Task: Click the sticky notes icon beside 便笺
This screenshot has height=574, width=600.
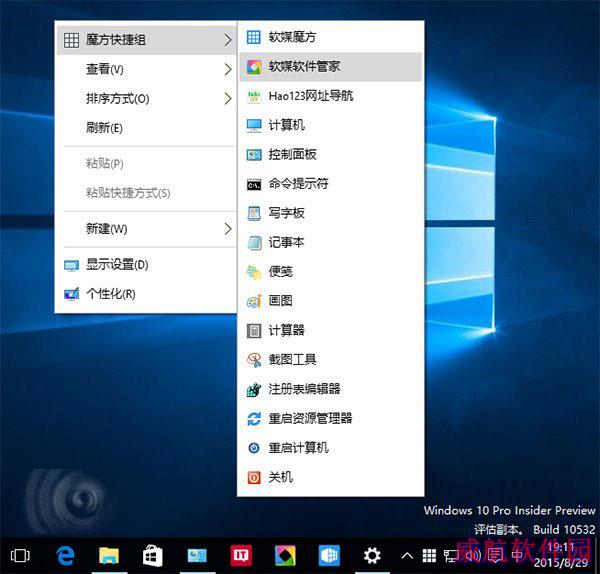Action: [x=254, y=272]
